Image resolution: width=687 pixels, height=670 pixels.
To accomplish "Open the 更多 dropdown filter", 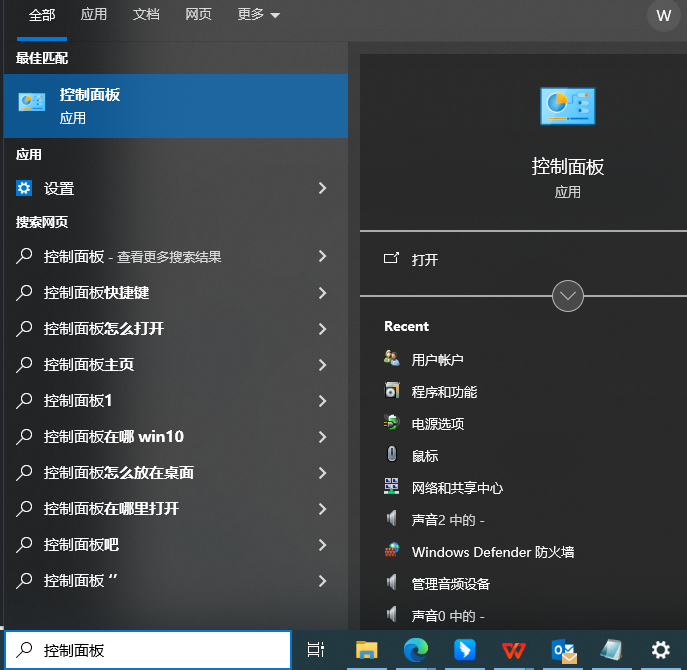I will (x=258, y=15).
